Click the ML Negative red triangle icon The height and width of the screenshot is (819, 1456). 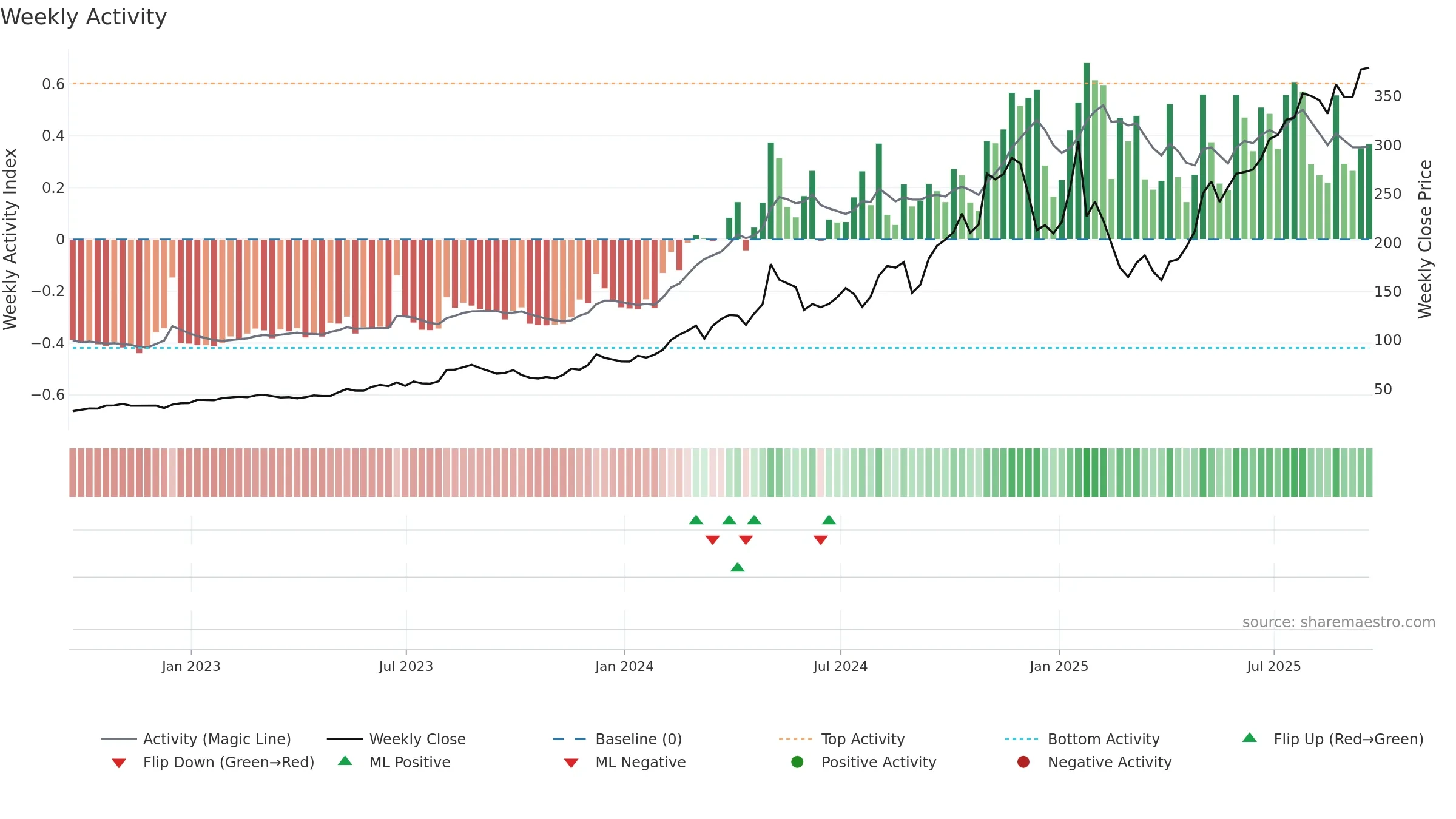click(x=571, y=763)
